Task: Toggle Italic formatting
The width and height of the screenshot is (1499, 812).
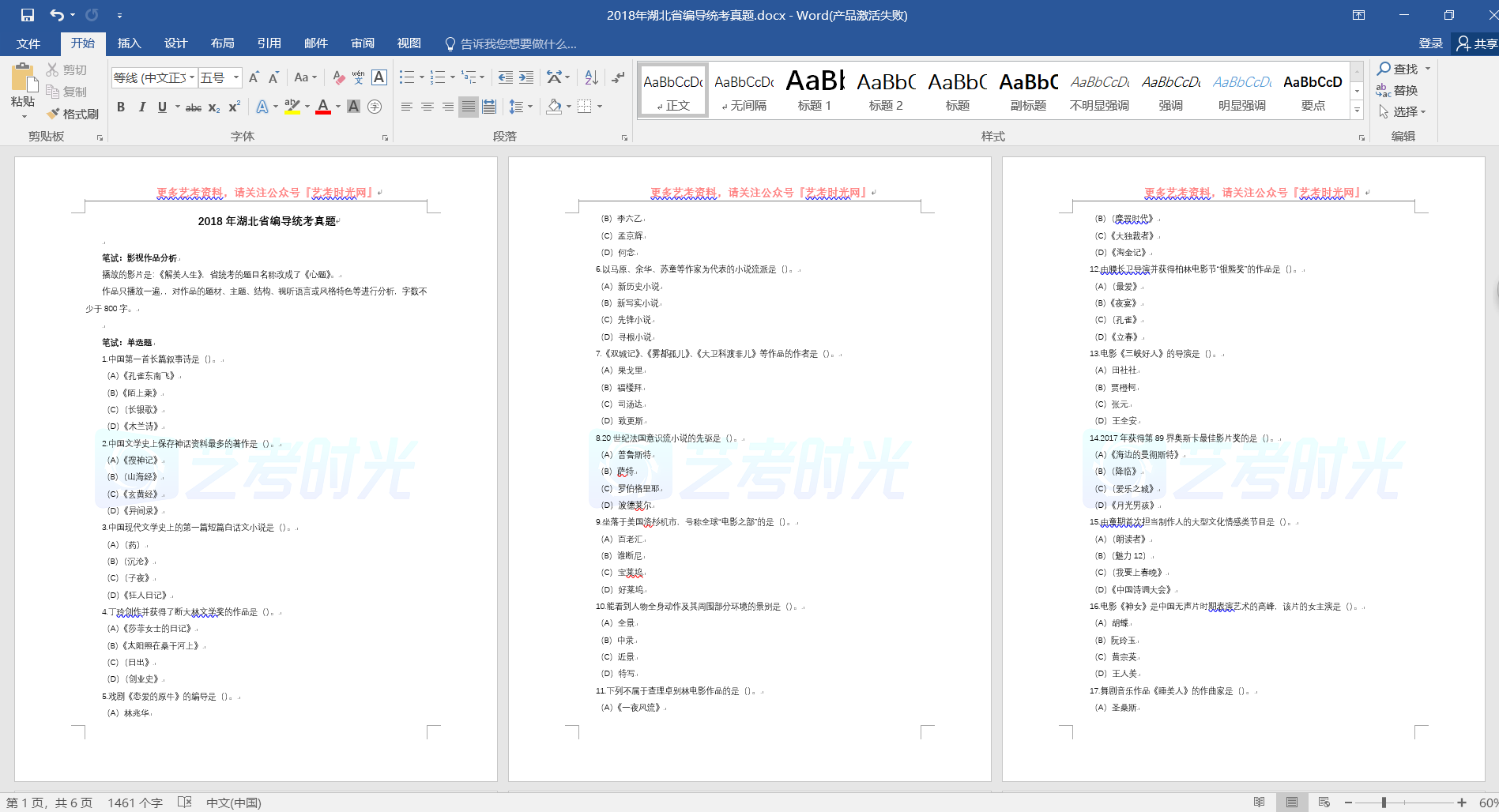Action: tap(141, 107)
